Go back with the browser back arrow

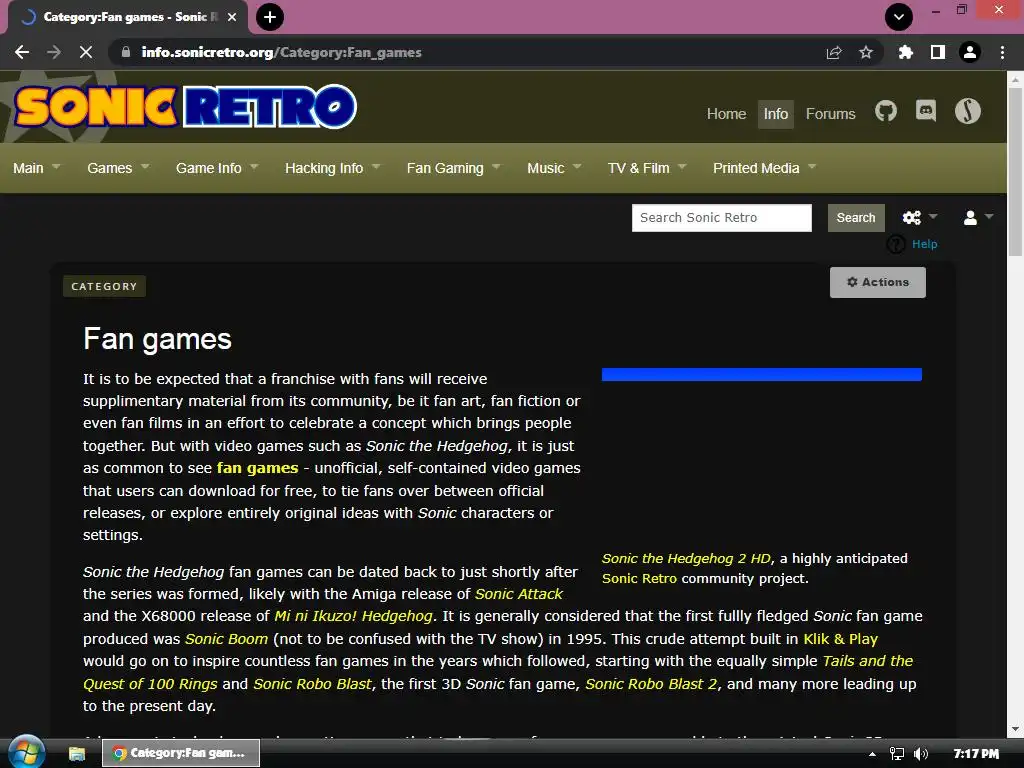(x=22, y=52)
